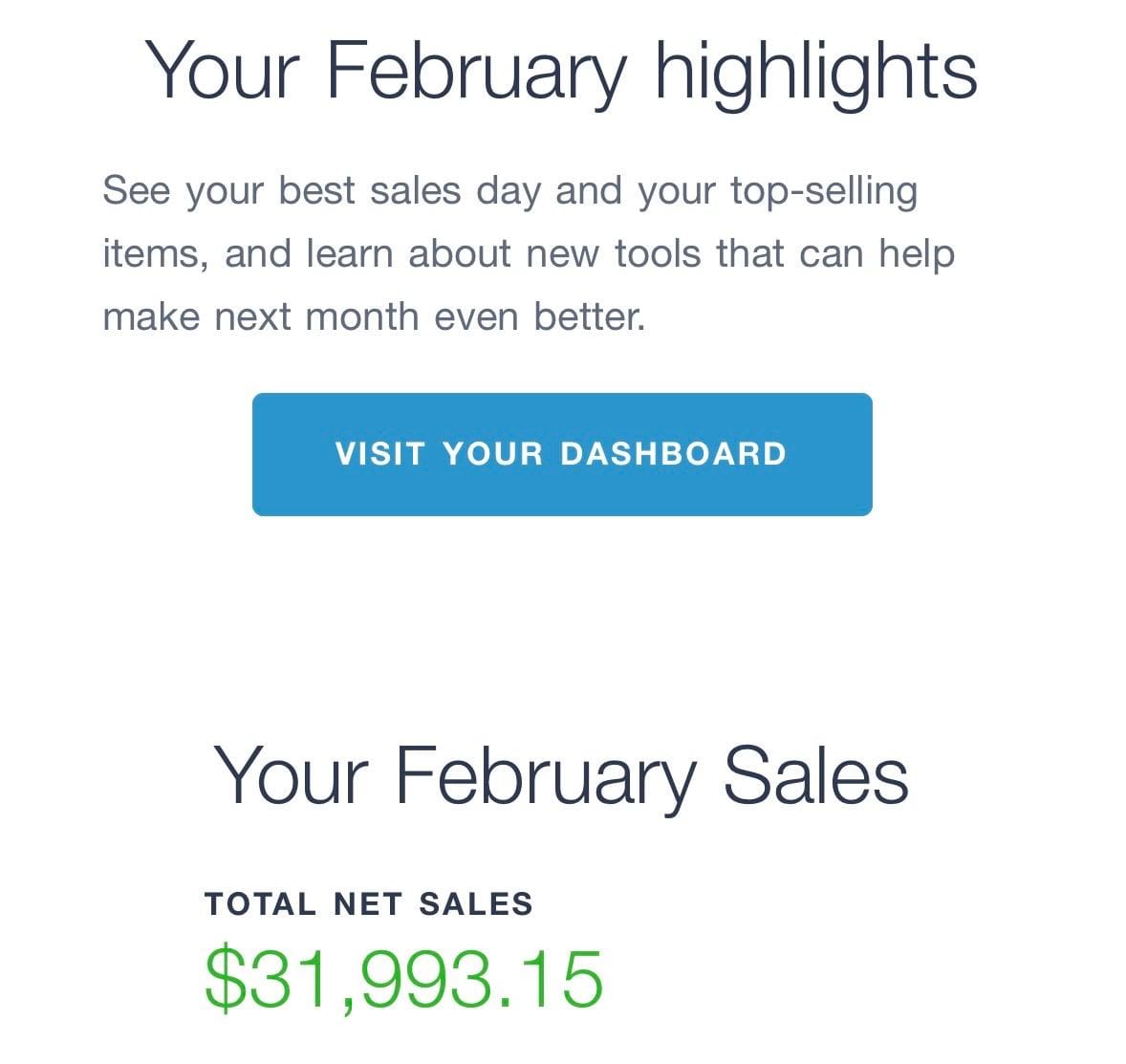Click the word "highlights" in the top heading
Viewport: 1126px width, 1064px height.
click(815, 70)
